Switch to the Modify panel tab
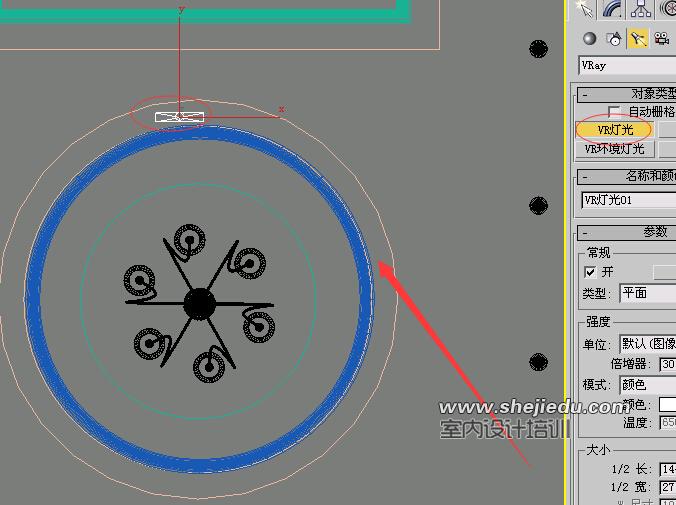676x505 pixels. (x=613, y=9)
